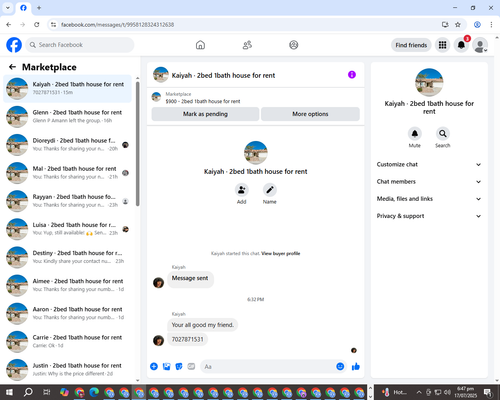
Task: Open Windows Start button
Action: [x=9, y=392]
